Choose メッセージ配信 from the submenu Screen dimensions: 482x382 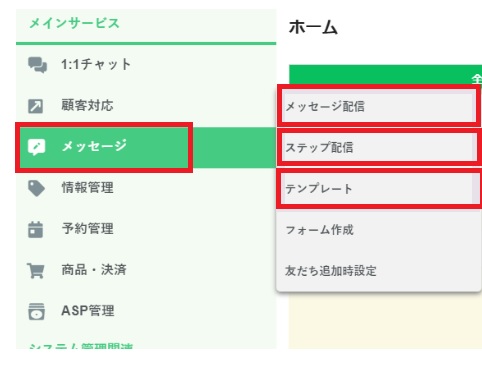tap(379, 106)
